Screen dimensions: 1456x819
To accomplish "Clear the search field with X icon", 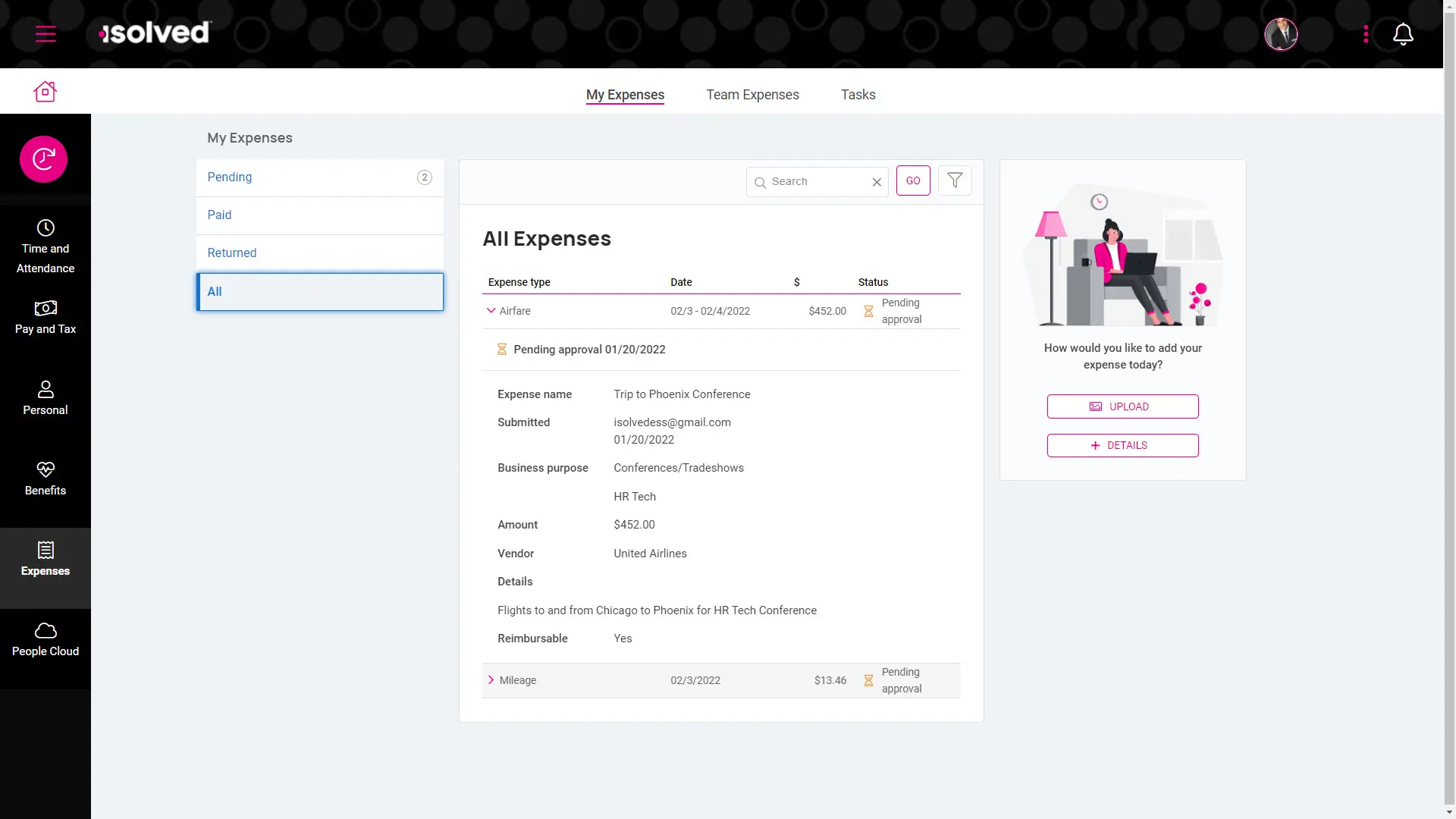I will coord(877,182).
